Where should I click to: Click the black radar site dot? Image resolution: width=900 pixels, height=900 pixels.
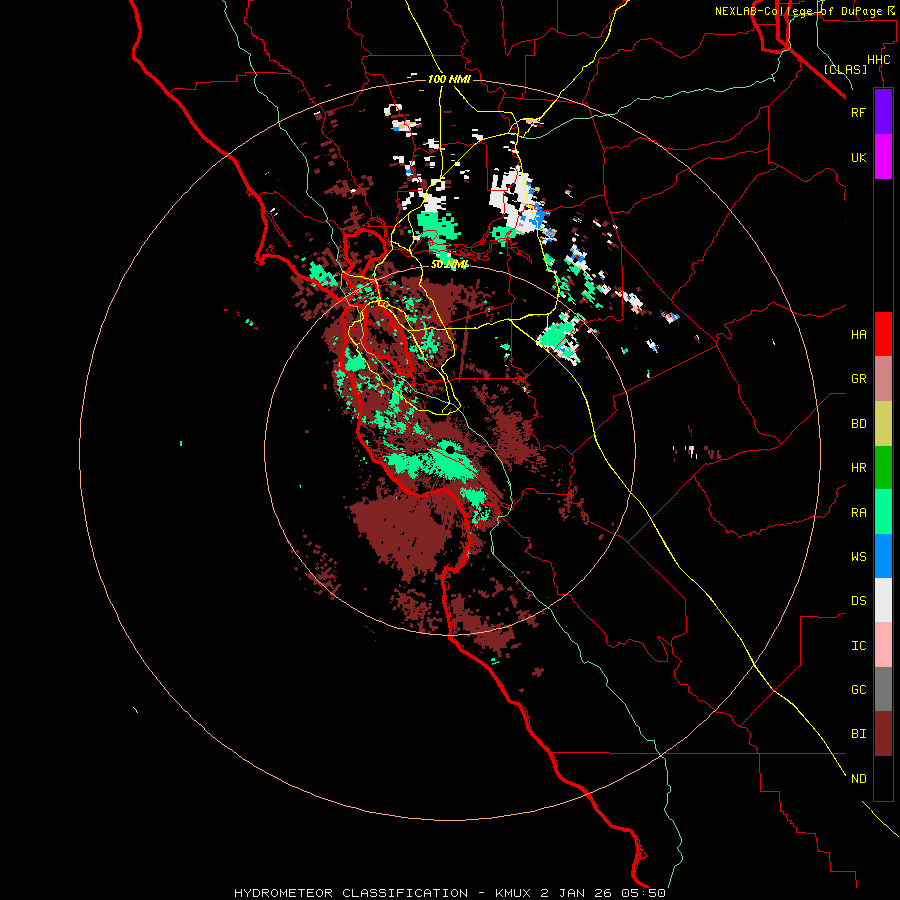click(451, 449)
